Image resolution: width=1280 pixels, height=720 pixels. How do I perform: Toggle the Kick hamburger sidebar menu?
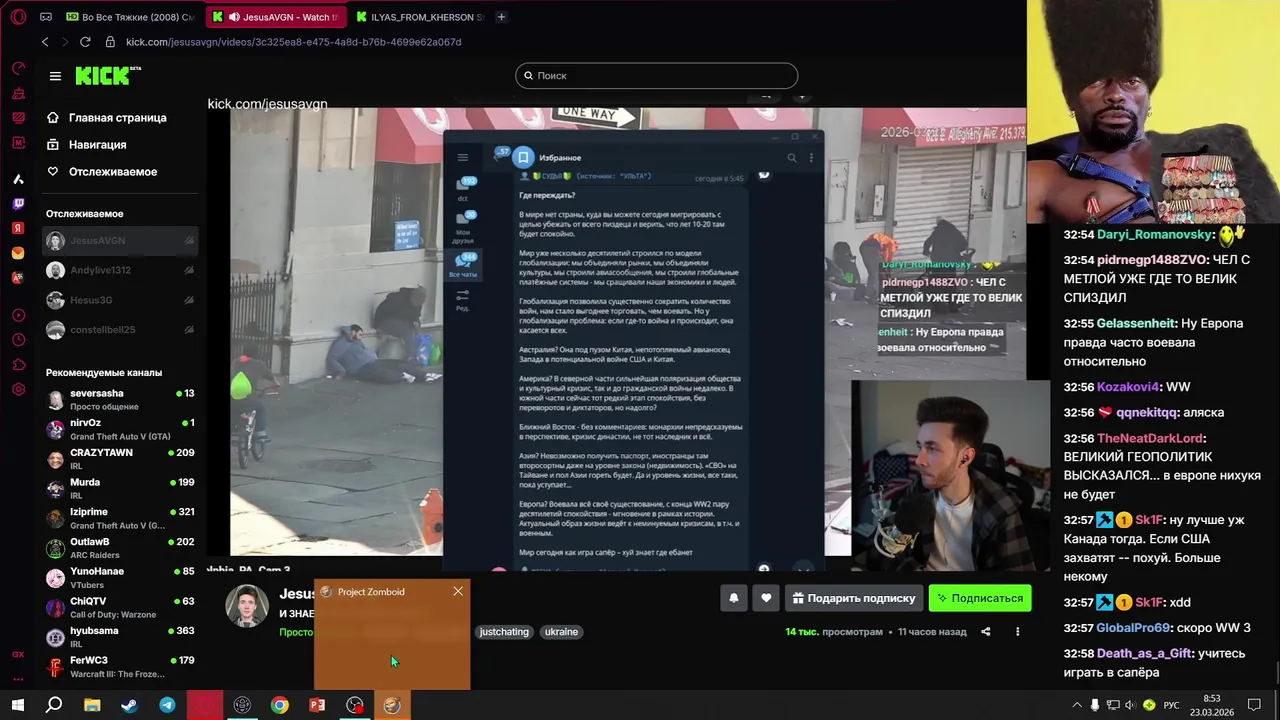55,76
